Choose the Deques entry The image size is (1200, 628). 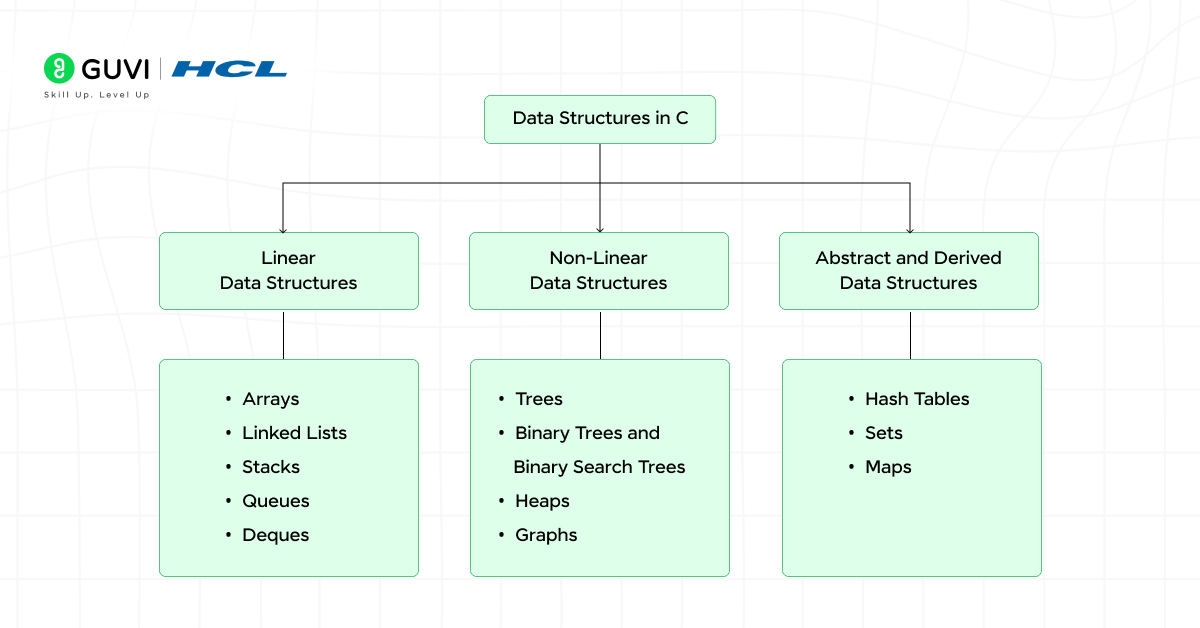[275, 535]
